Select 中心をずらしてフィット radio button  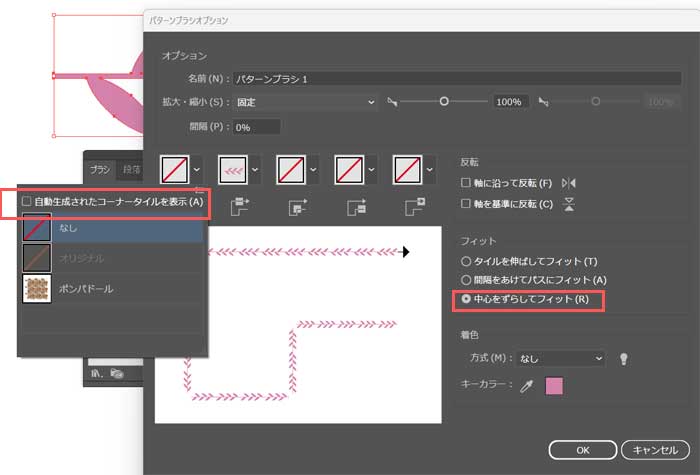(x=466, y=299)
